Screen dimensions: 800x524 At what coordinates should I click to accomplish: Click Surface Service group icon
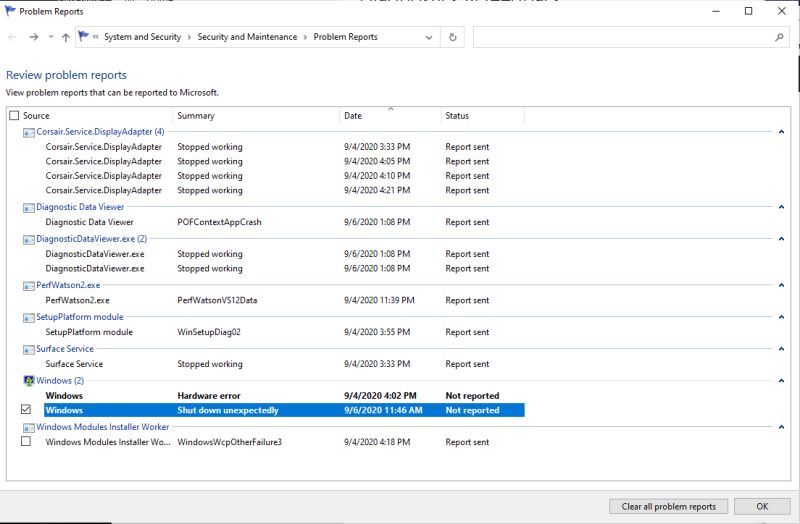coord(29,349)
